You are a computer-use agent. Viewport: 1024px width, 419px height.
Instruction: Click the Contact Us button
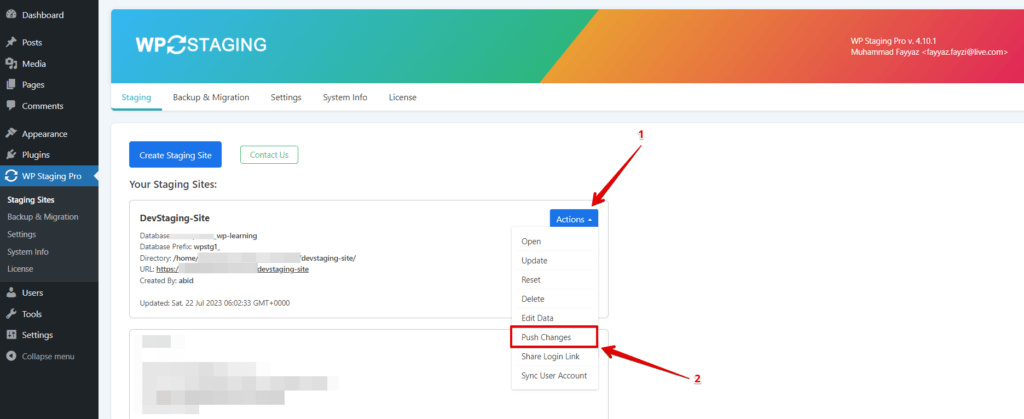(269, 155)
